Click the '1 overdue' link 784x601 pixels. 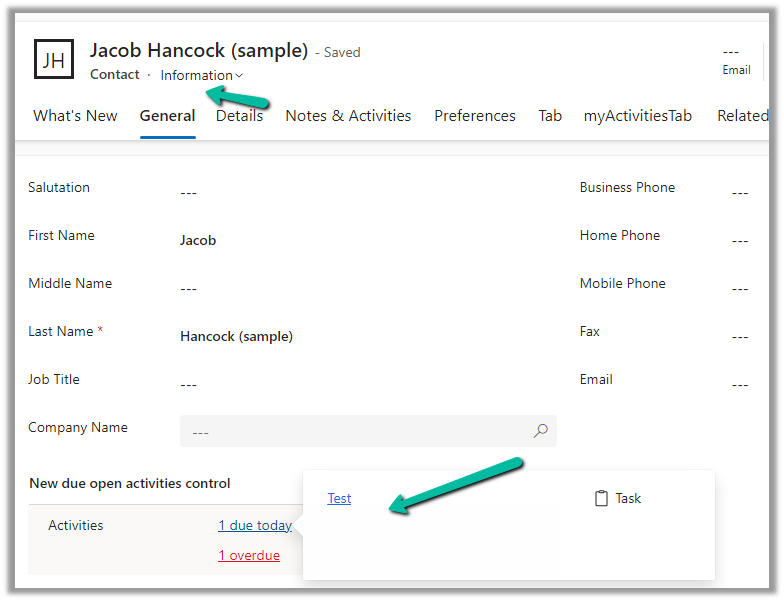pyautogui.click(x=249, y=555)
